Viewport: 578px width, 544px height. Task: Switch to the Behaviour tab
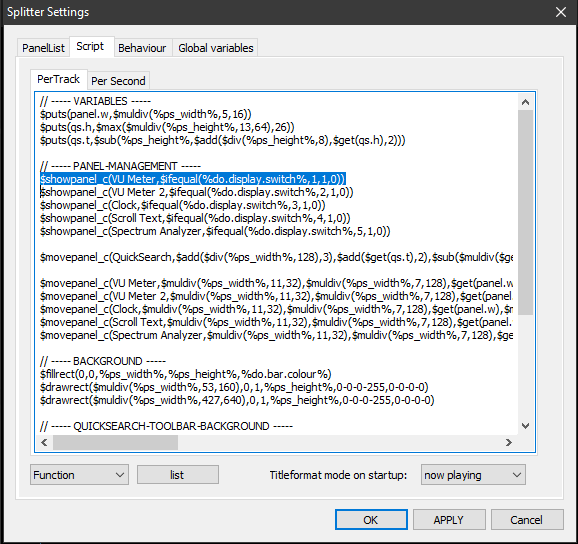click(142, 48)
